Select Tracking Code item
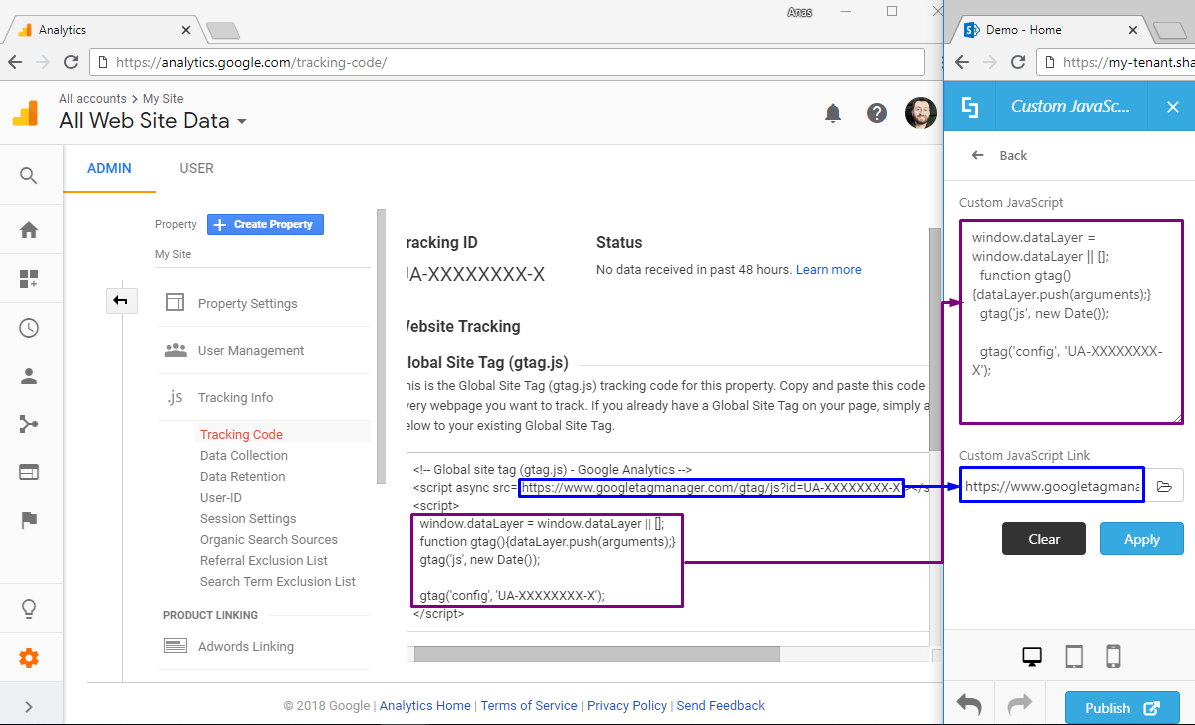 pos(241,435)
